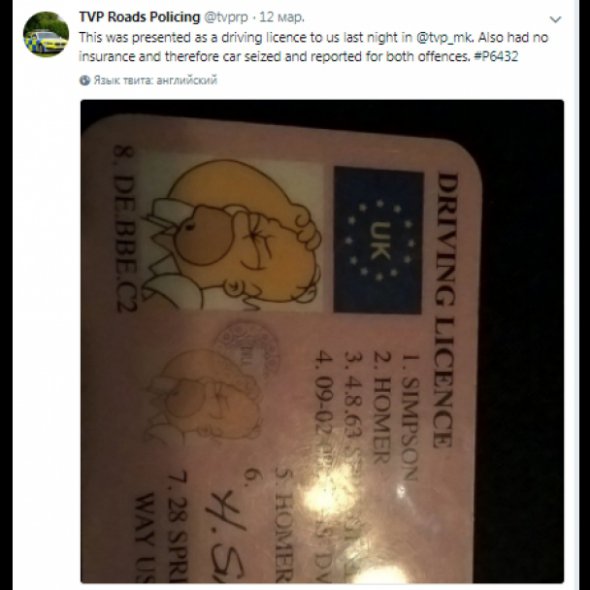Click 'Язык твита: английский' language label

155,80
